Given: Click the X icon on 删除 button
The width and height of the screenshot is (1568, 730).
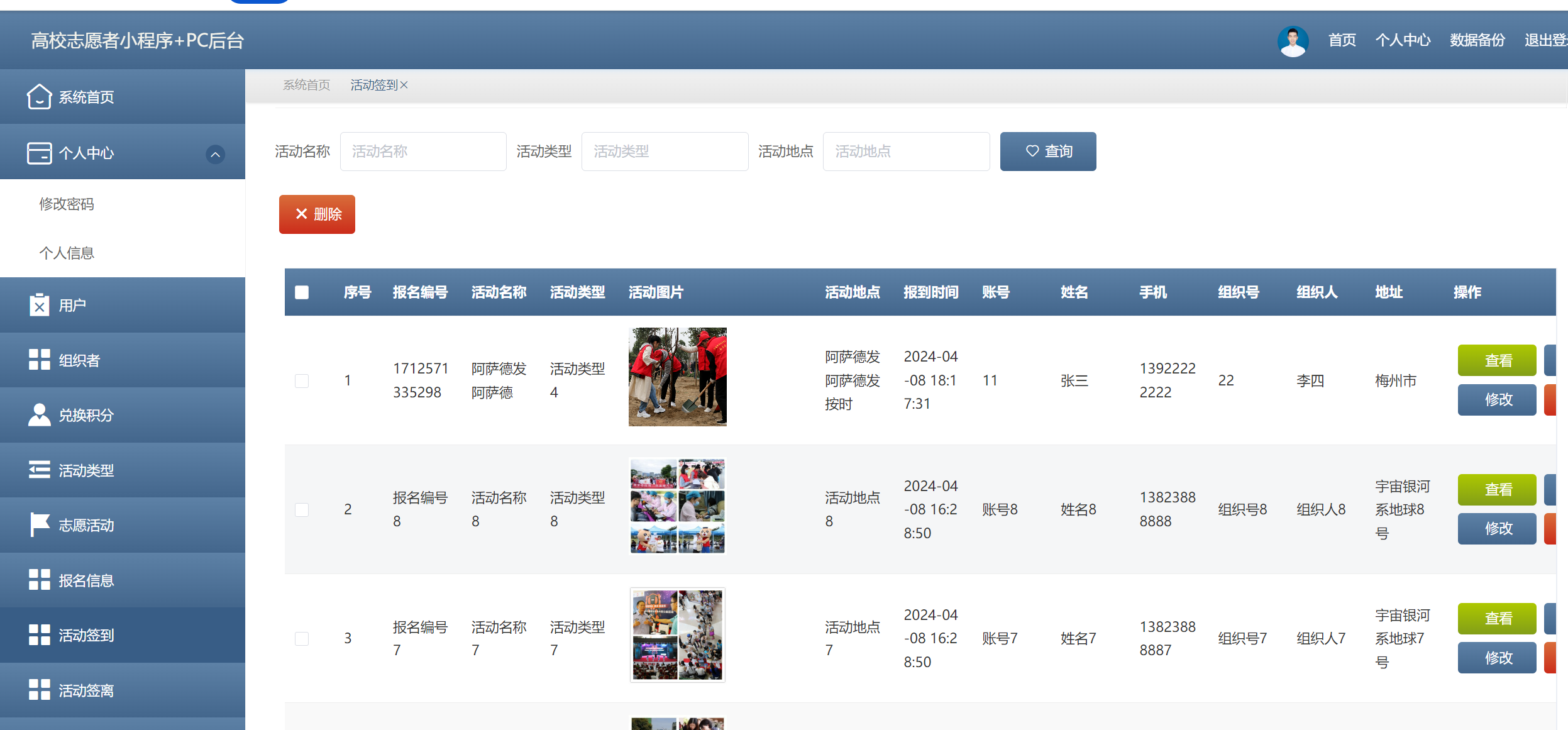Looking at the screenshot, I should [301, 214].
